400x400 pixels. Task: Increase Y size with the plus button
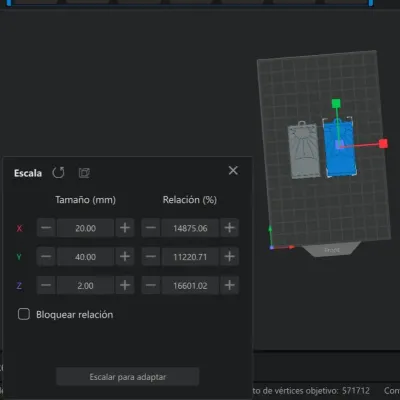(125, 257)
